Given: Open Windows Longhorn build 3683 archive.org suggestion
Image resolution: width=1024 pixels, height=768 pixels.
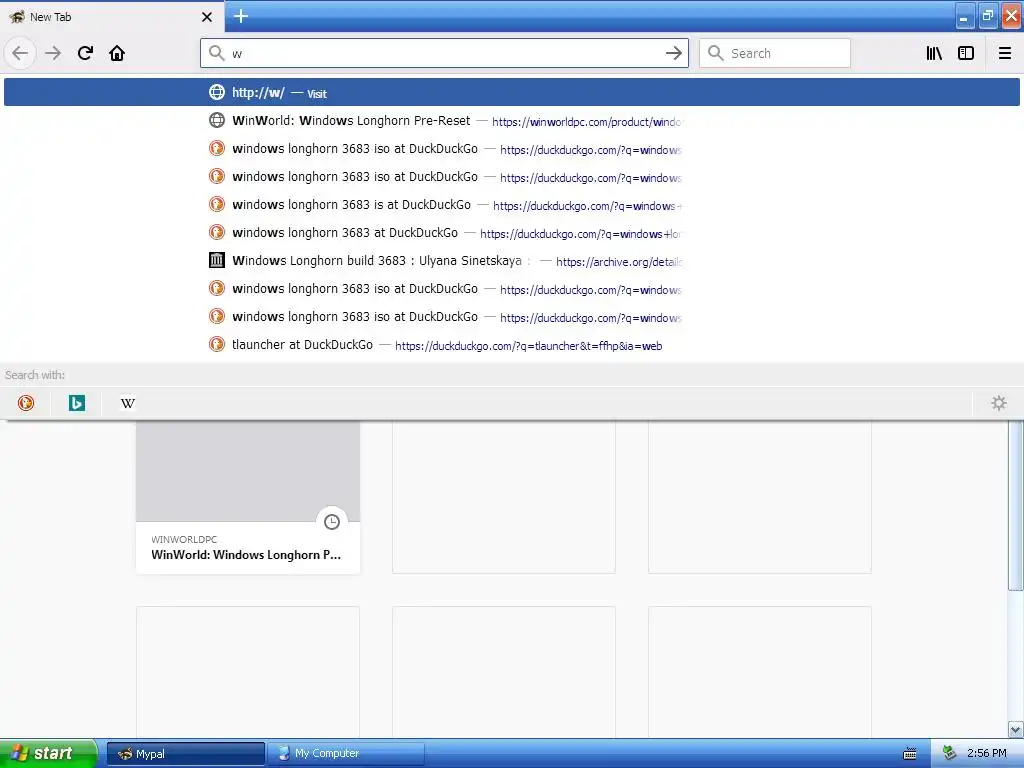Looking at the screenshot, I should coord(512,261).
